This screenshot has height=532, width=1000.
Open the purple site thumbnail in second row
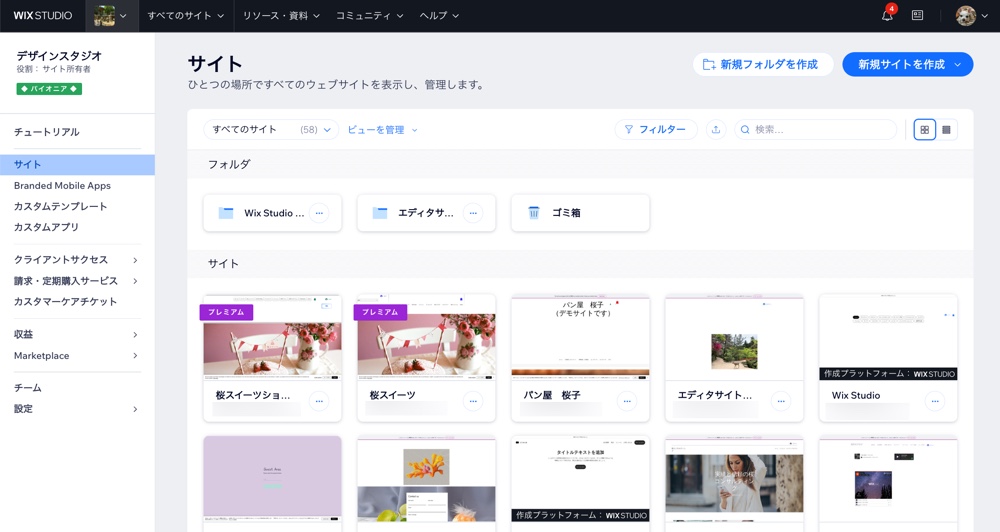point(272,479)
